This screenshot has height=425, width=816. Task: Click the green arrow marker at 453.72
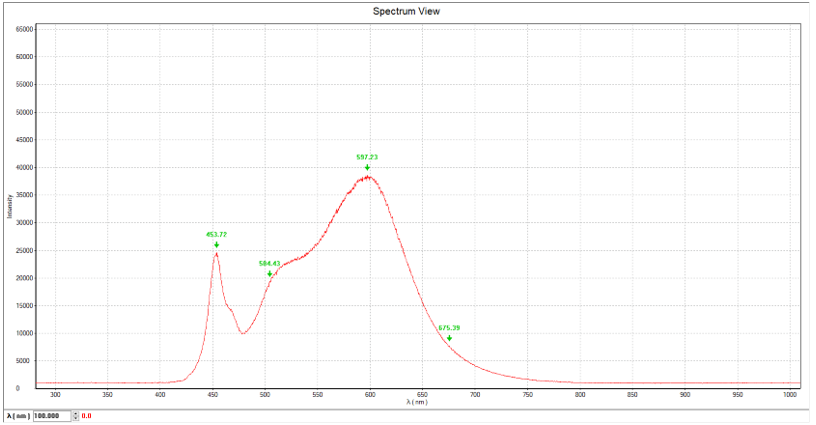coord(216,245)
